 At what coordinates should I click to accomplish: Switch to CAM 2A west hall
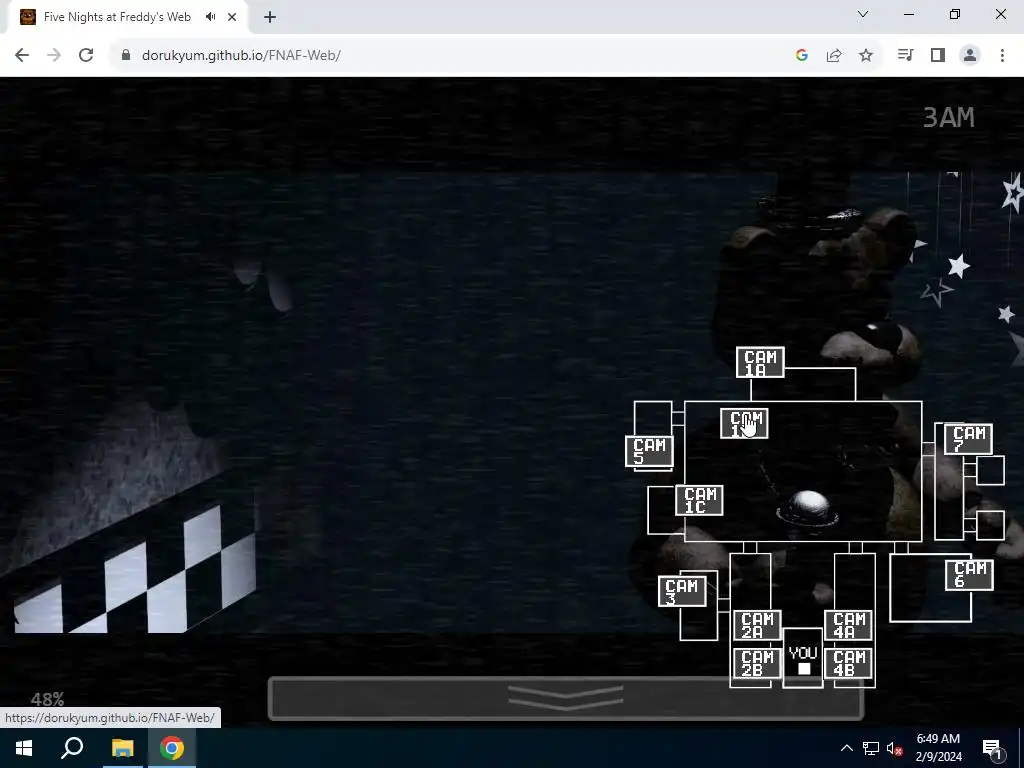click(757, 626)
